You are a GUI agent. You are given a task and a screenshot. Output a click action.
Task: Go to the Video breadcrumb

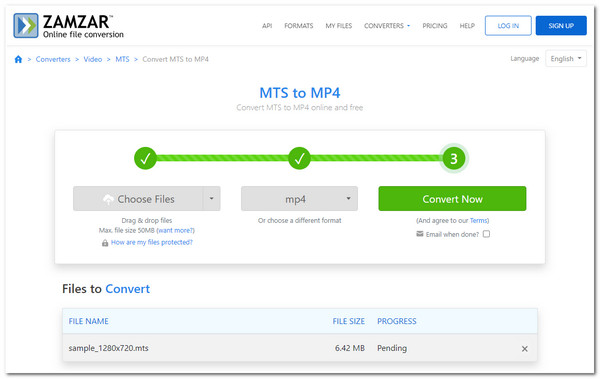click(x=93, y=59)
